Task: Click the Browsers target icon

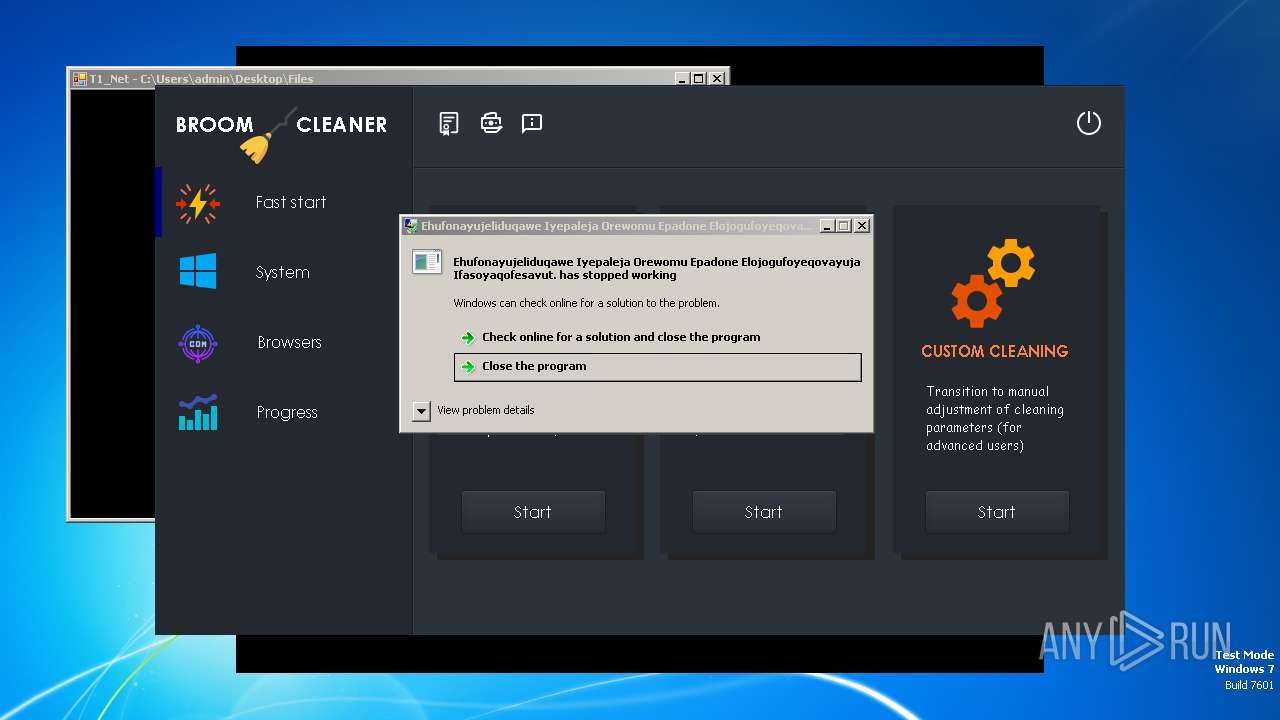Action: click(x=198, y=343)
